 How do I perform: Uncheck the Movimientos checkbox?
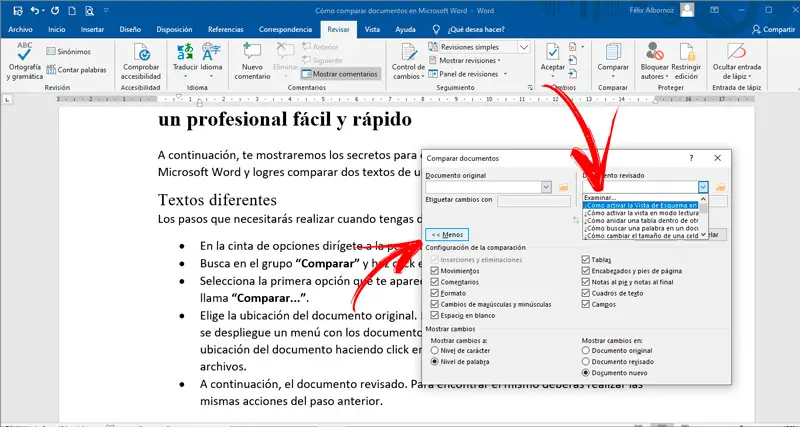coord(435,271)
